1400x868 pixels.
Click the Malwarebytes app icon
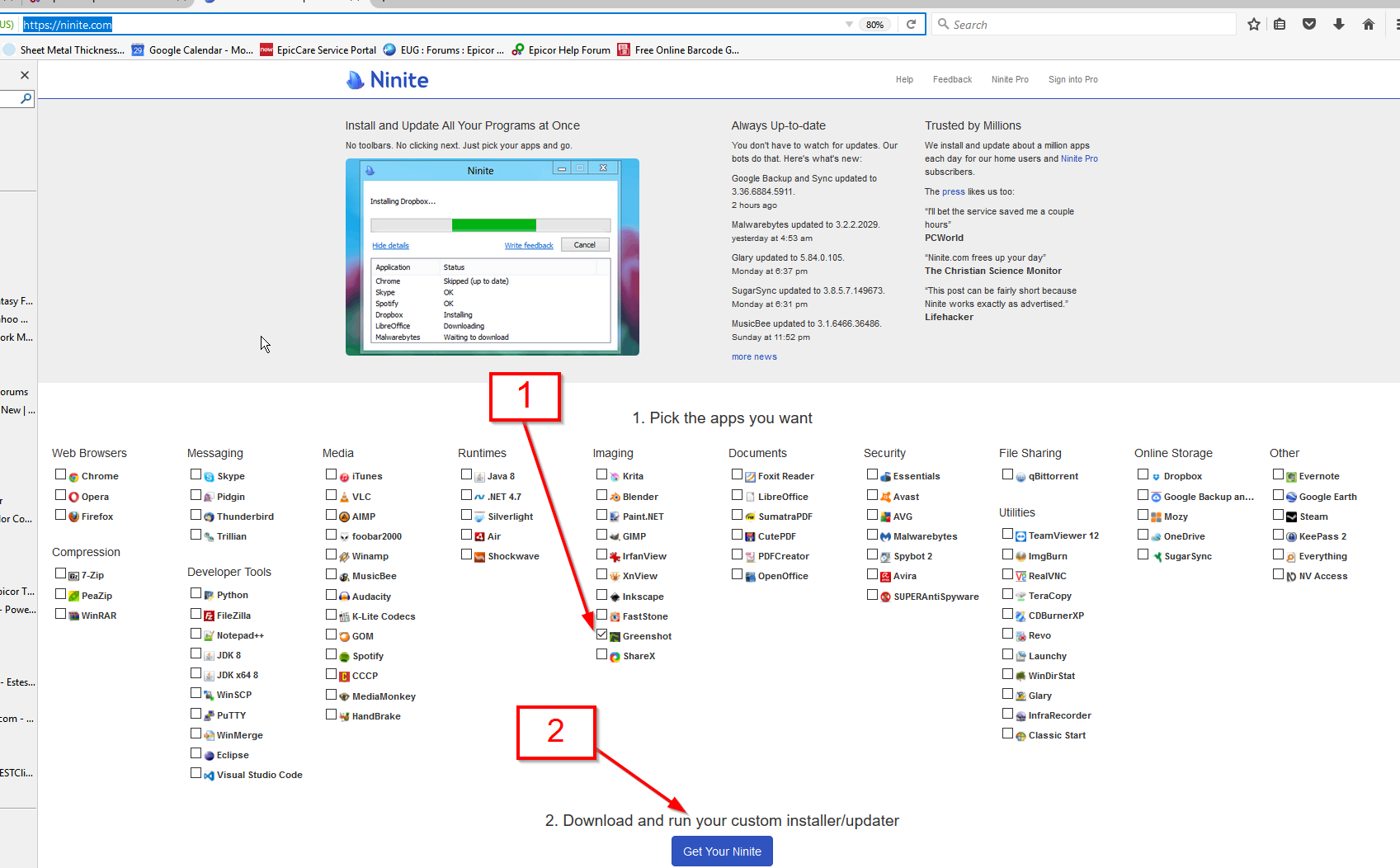886,536
